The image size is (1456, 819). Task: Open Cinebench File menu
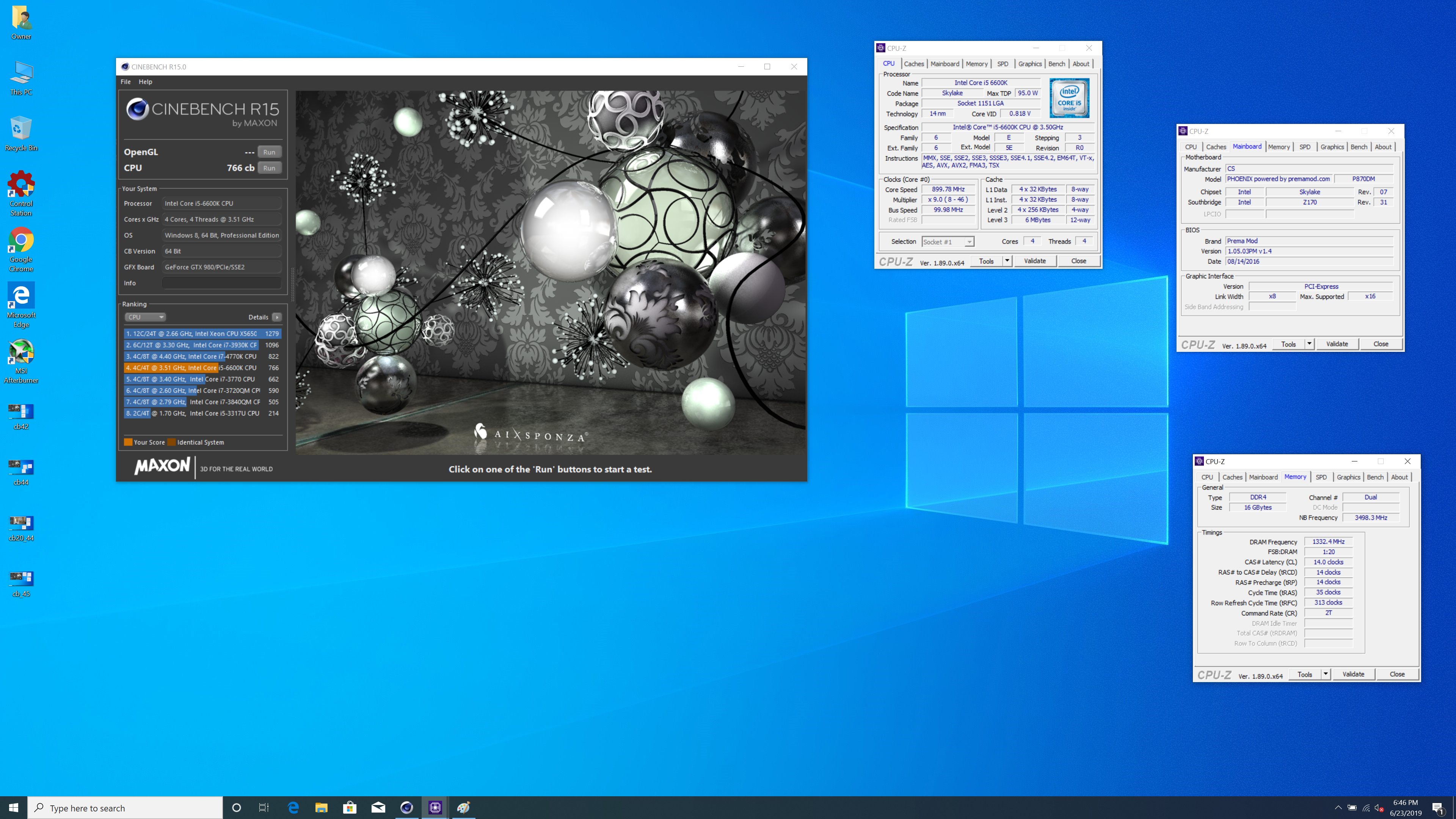click(x=126, y=82)
